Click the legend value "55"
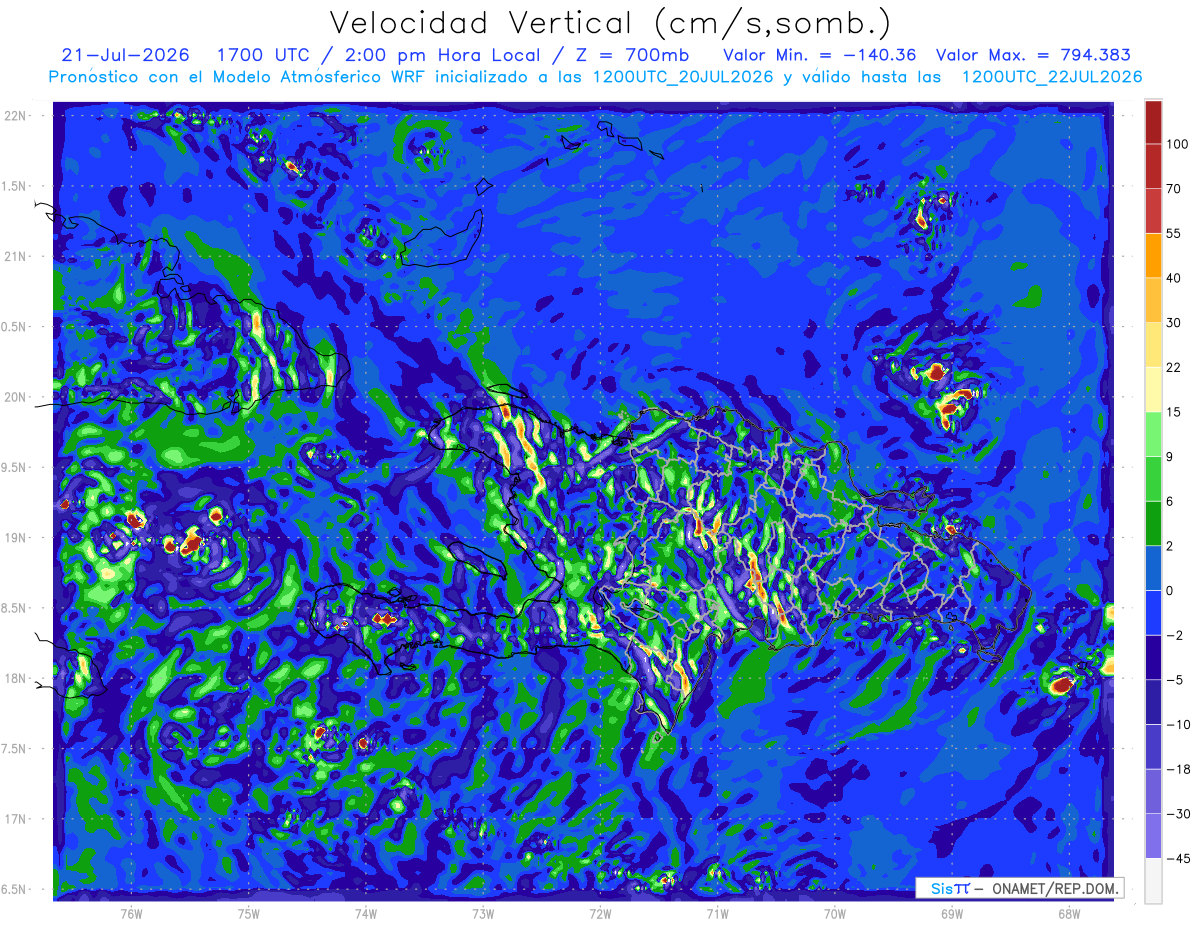Image resolution: width=1200 pixels, height=927 pixels. [1174, 233]
